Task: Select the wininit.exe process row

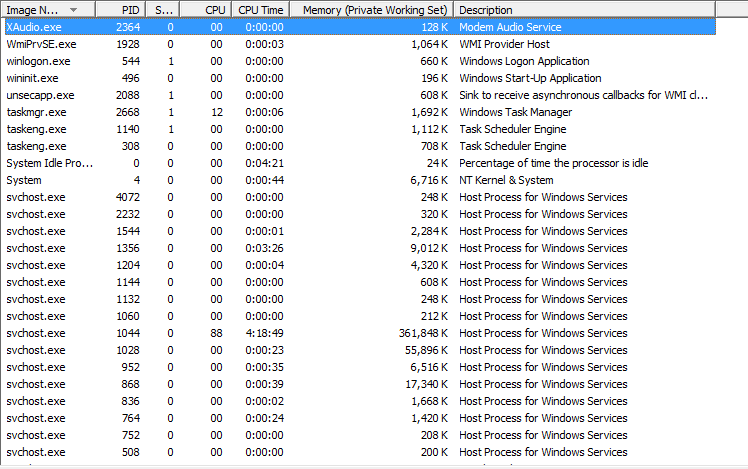Action: tap(32, 78)
